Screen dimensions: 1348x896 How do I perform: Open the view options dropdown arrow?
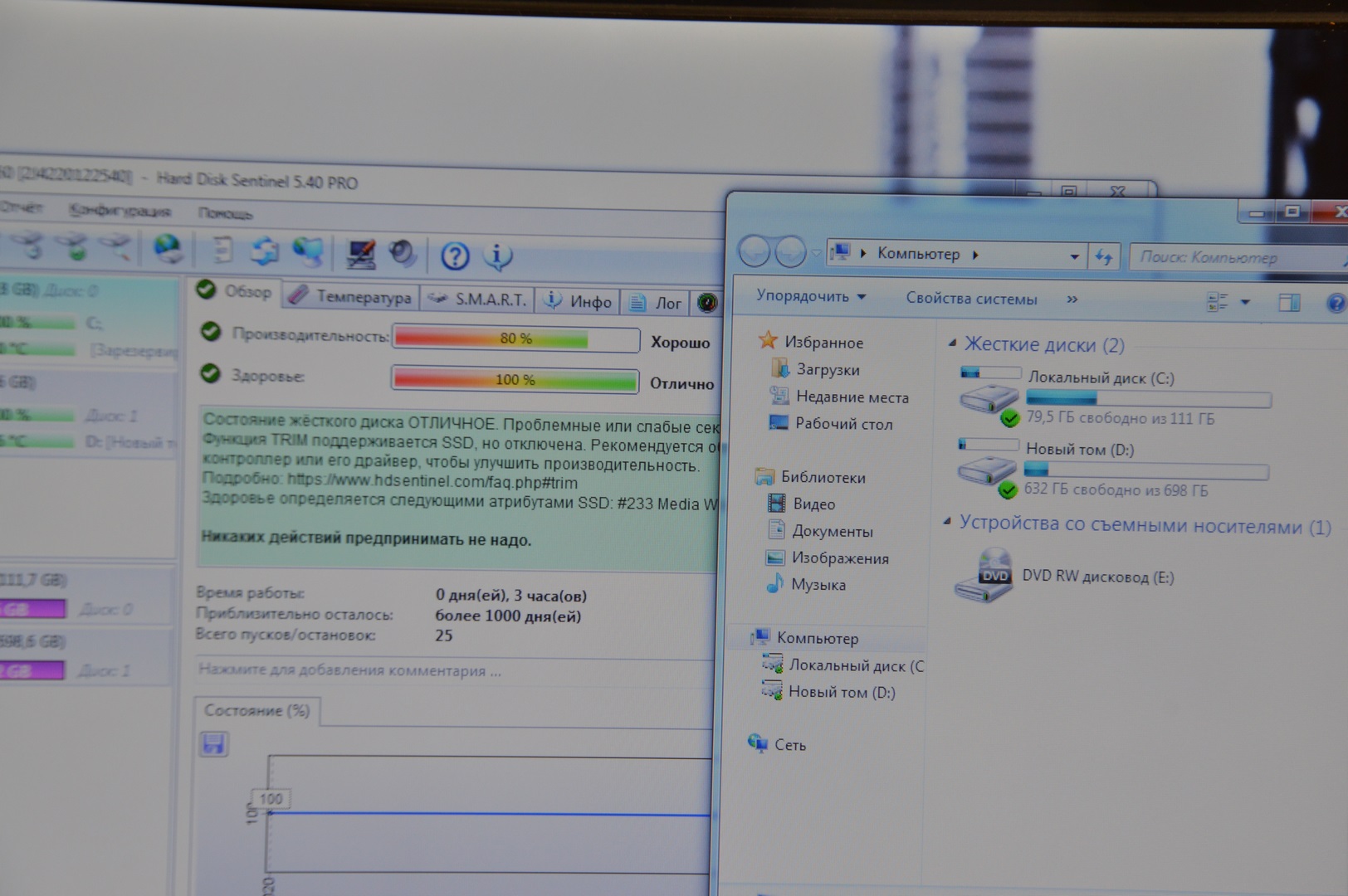1245,302
